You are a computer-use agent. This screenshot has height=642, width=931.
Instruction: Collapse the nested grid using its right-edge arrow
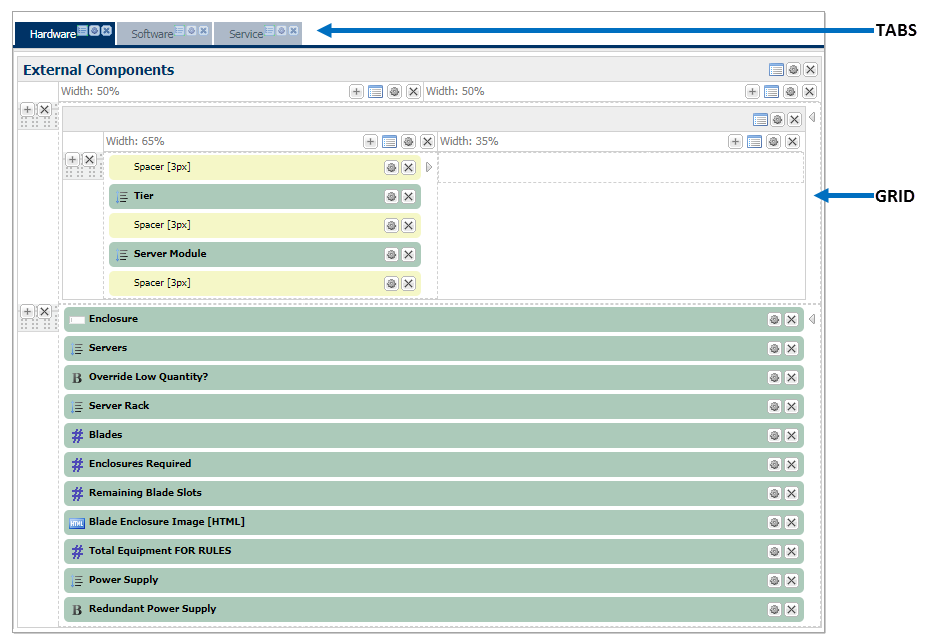[x=812, y=117]
